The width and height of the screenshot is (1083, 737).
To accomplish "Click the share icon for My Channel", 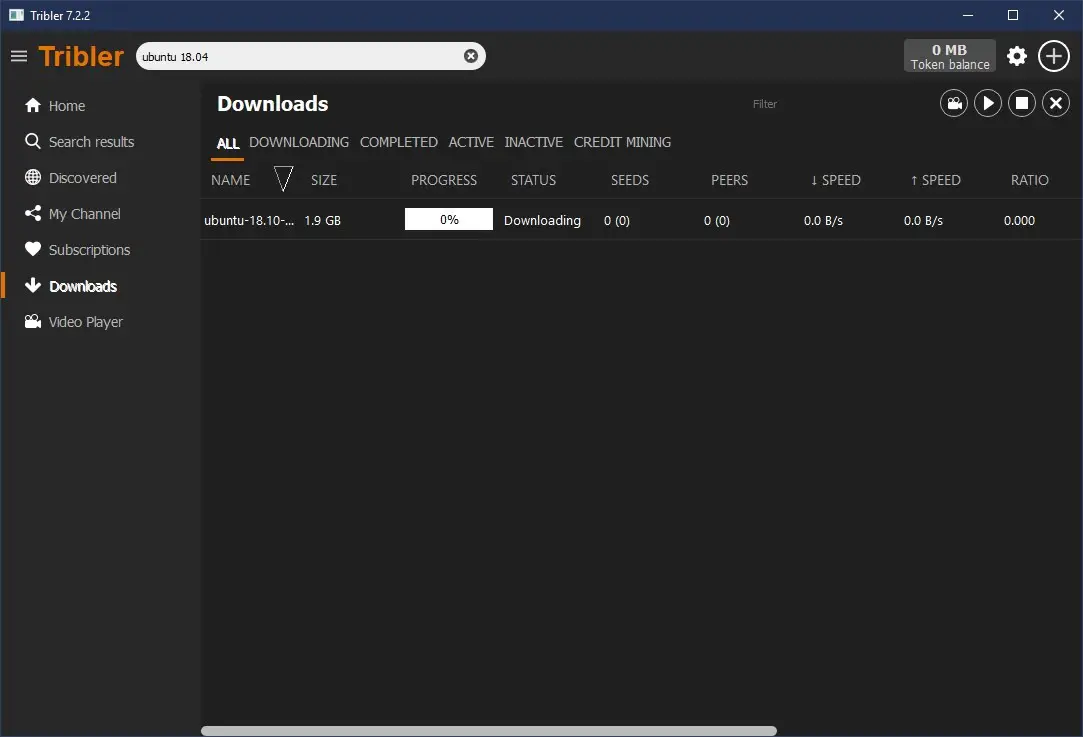I will (32, 213).
